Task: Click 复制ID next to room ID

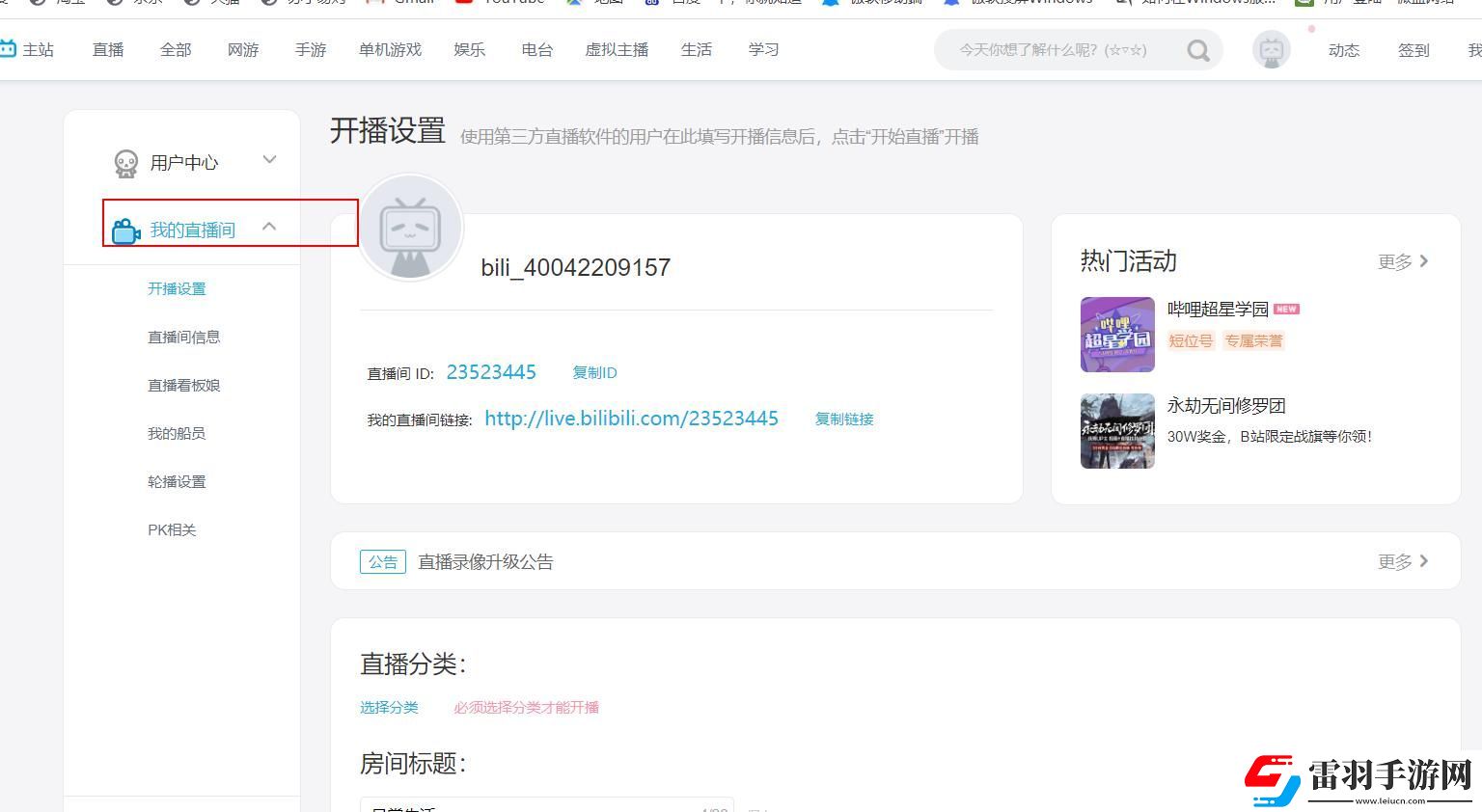Action: 594,372
